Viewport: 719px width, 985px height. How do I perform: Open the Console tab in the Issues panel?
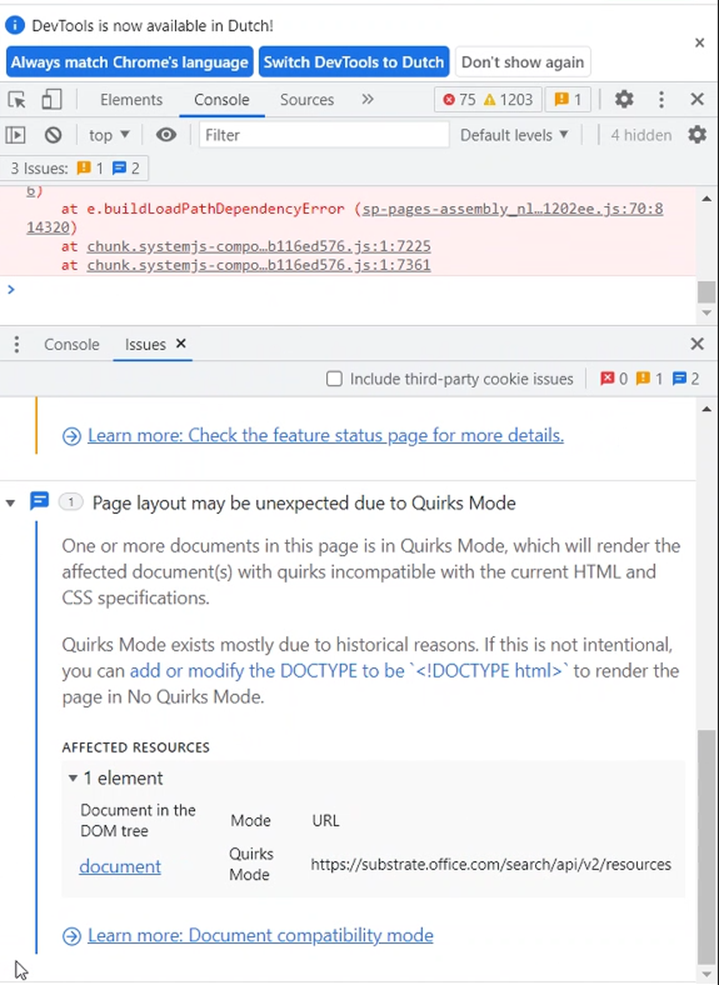coord(71,344)
